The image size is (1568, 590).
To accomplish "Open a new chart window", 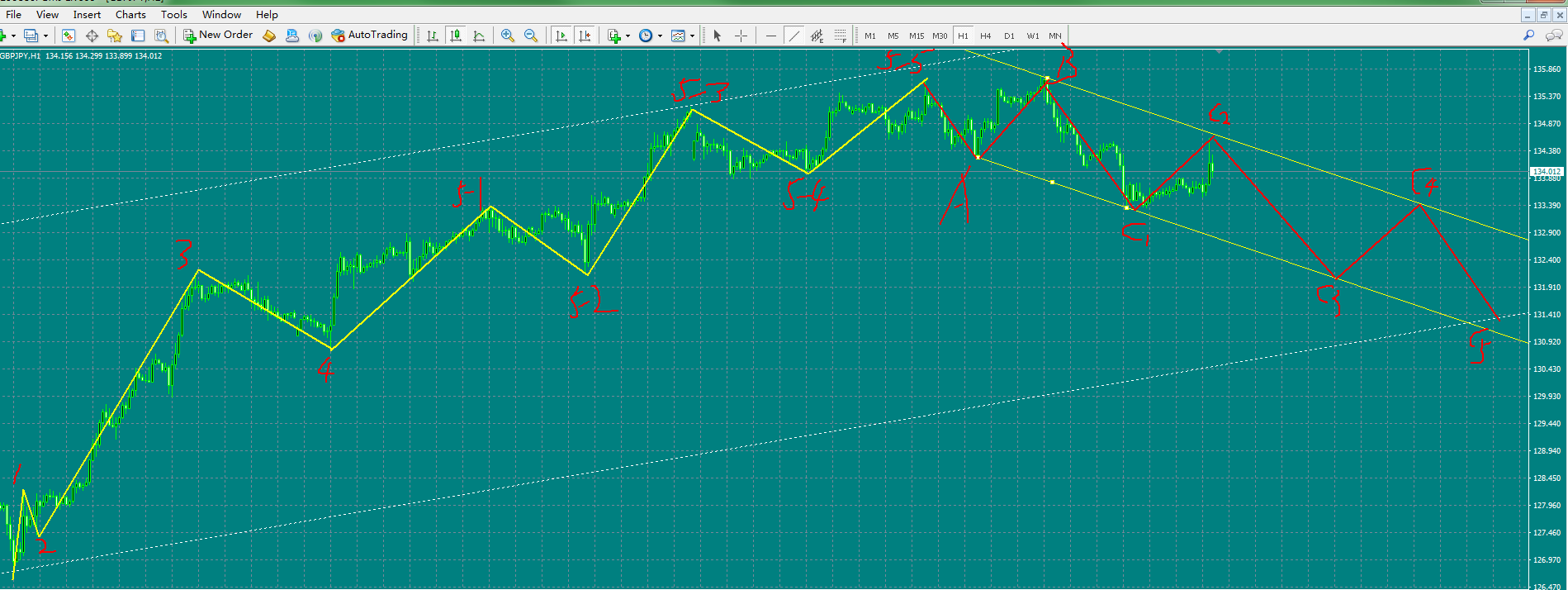I will click(x=4, y=36).
